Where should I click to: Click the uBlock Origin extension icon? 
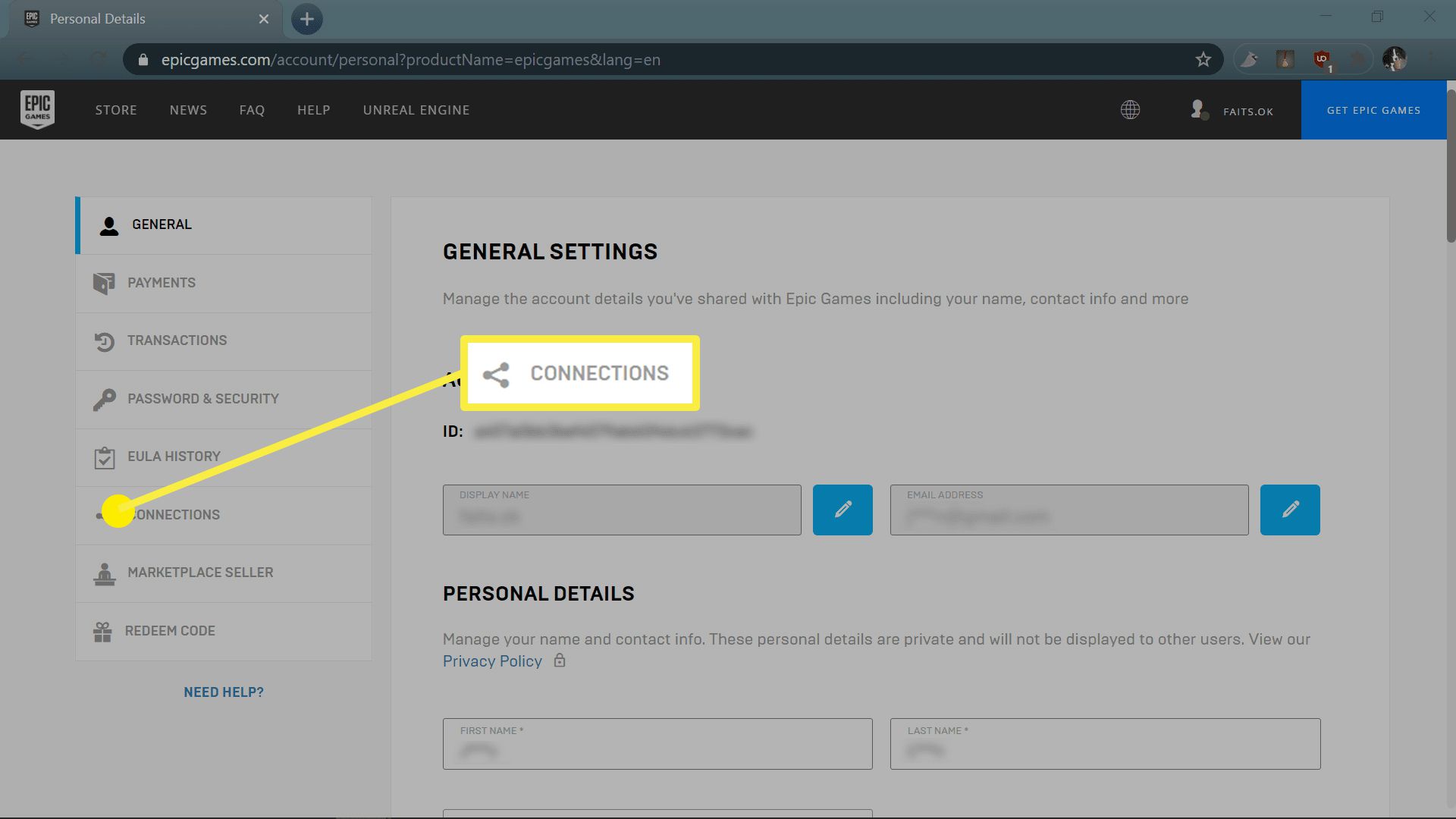click(1323, 60)
